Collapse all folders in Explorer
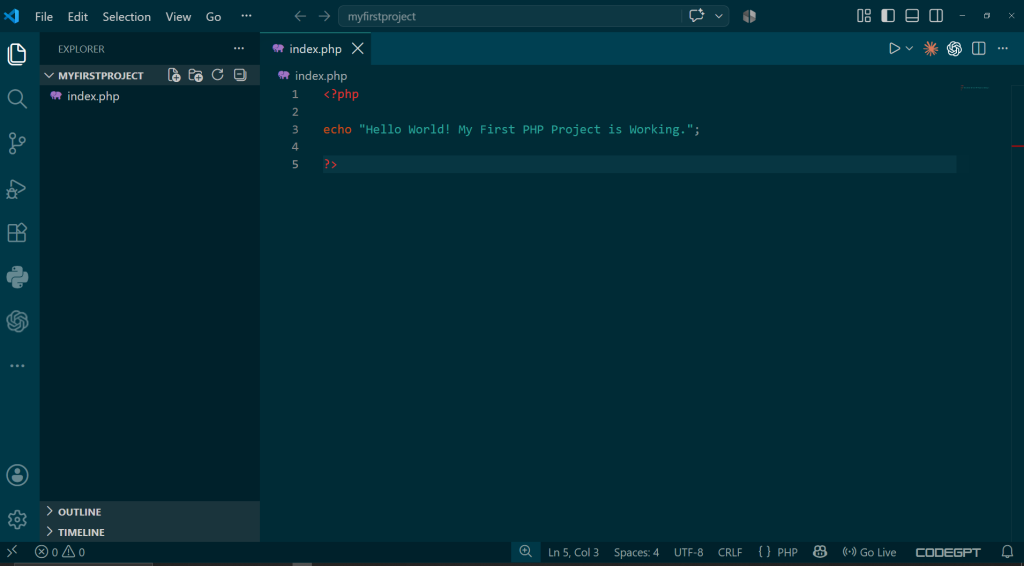 240,75
